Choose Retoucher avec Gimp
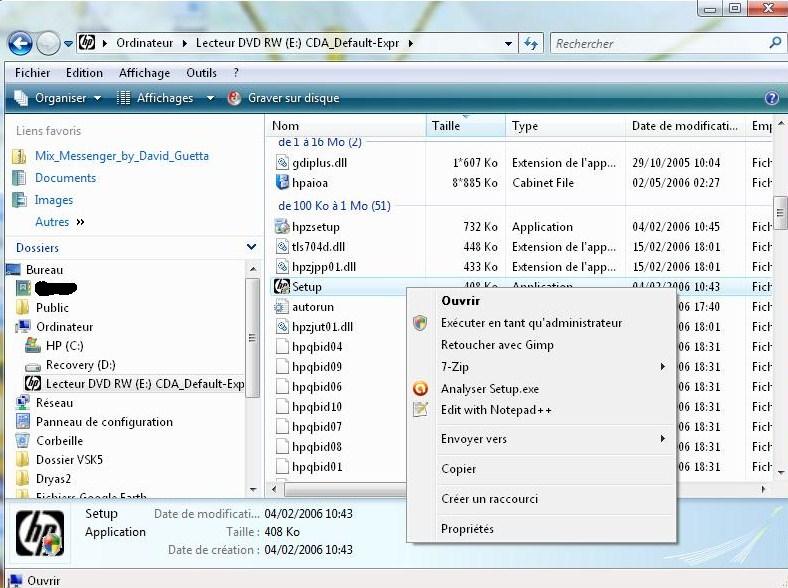788x588 pixels. click(497, 345)
